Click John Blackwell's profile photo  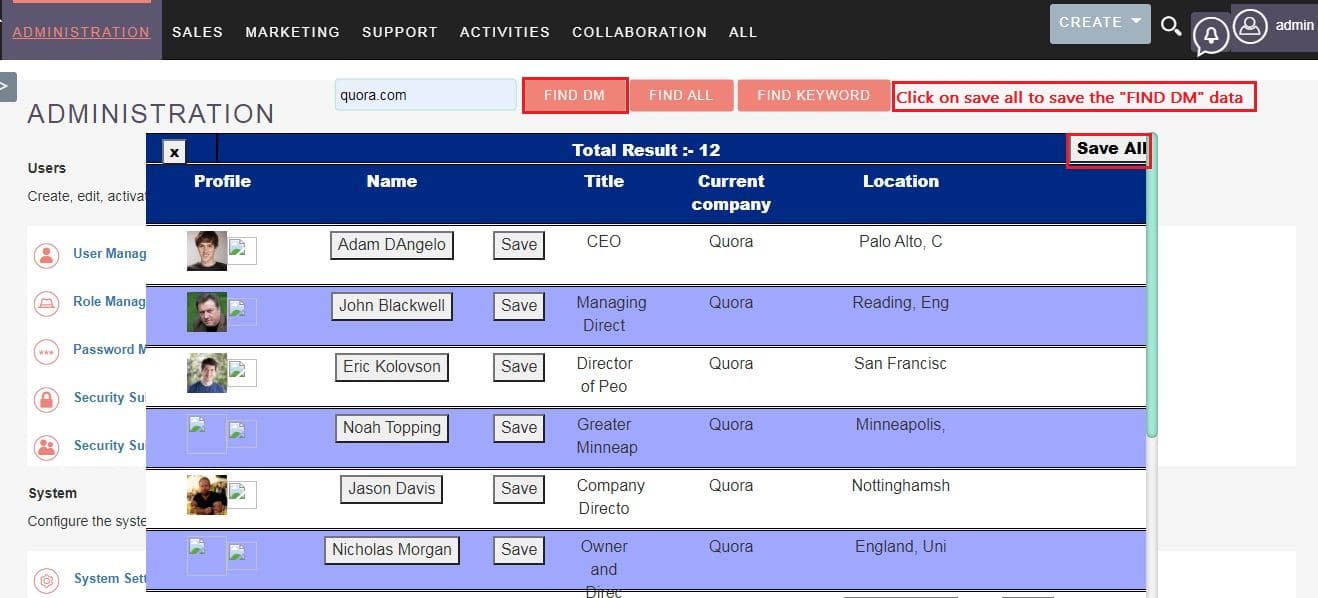pyautogui.click(x=207, y=312)
